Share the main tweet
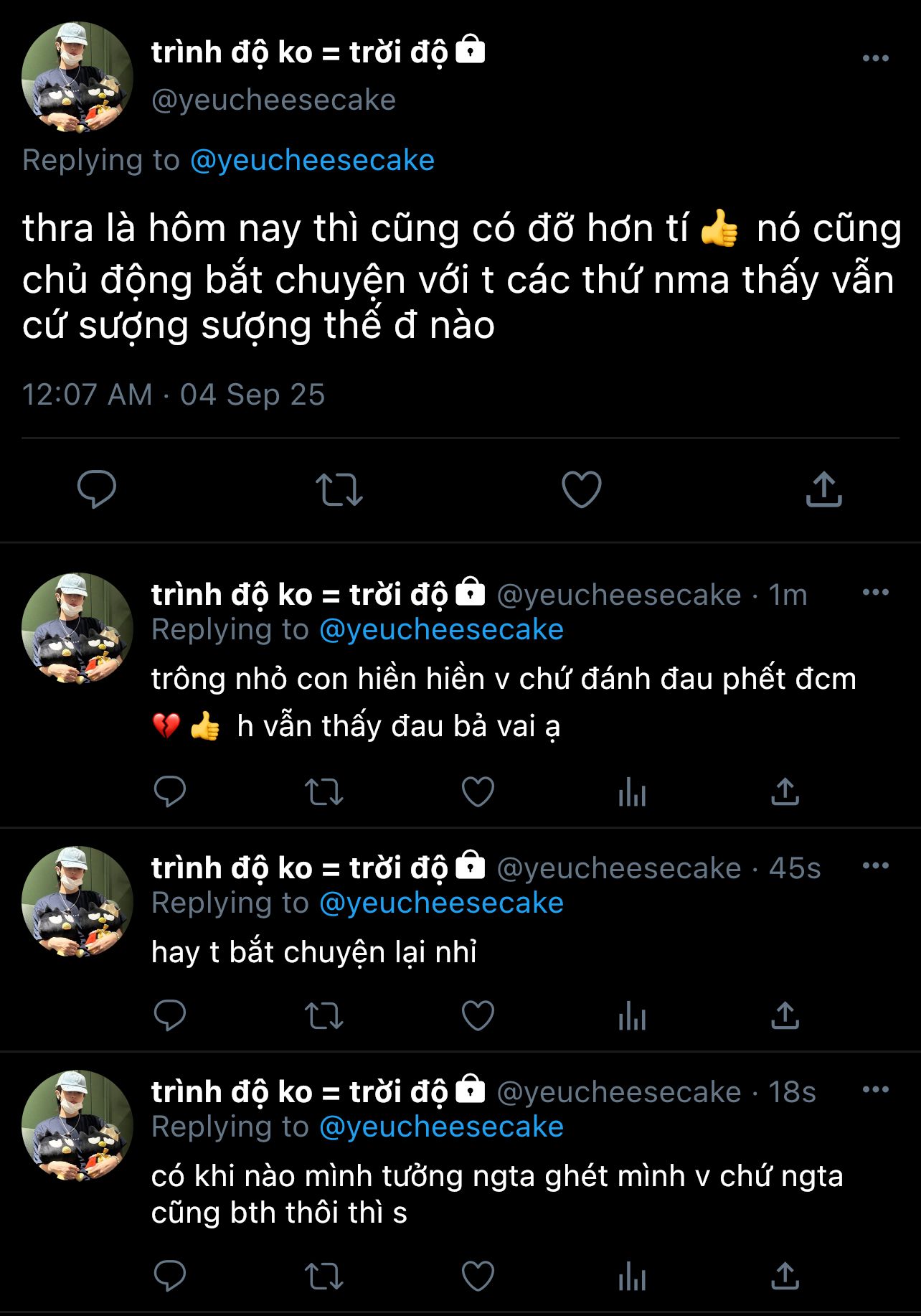This screenshot has width=921, height=1316. (823, 489)
